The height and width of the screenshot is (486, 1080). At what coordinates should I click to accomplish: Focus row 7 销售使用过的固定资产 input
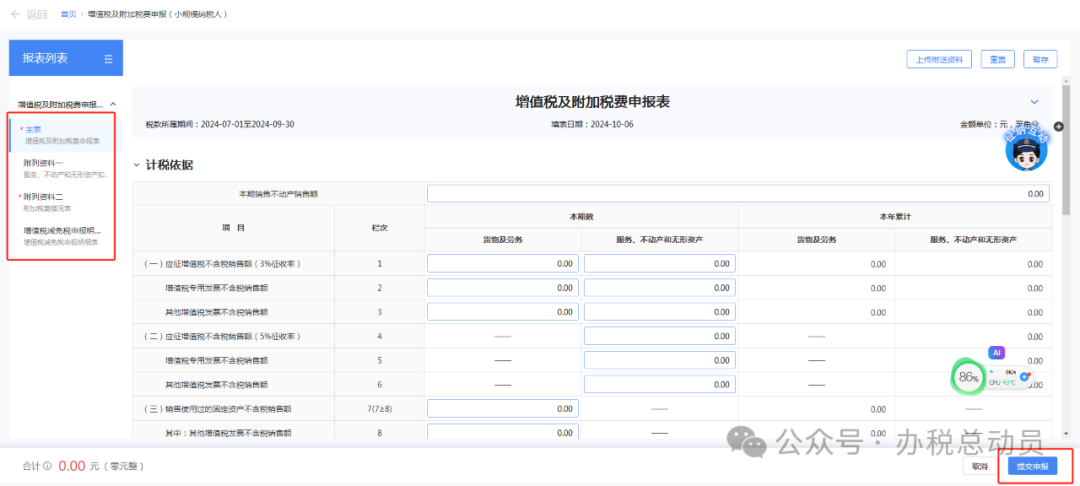(503, 409)
